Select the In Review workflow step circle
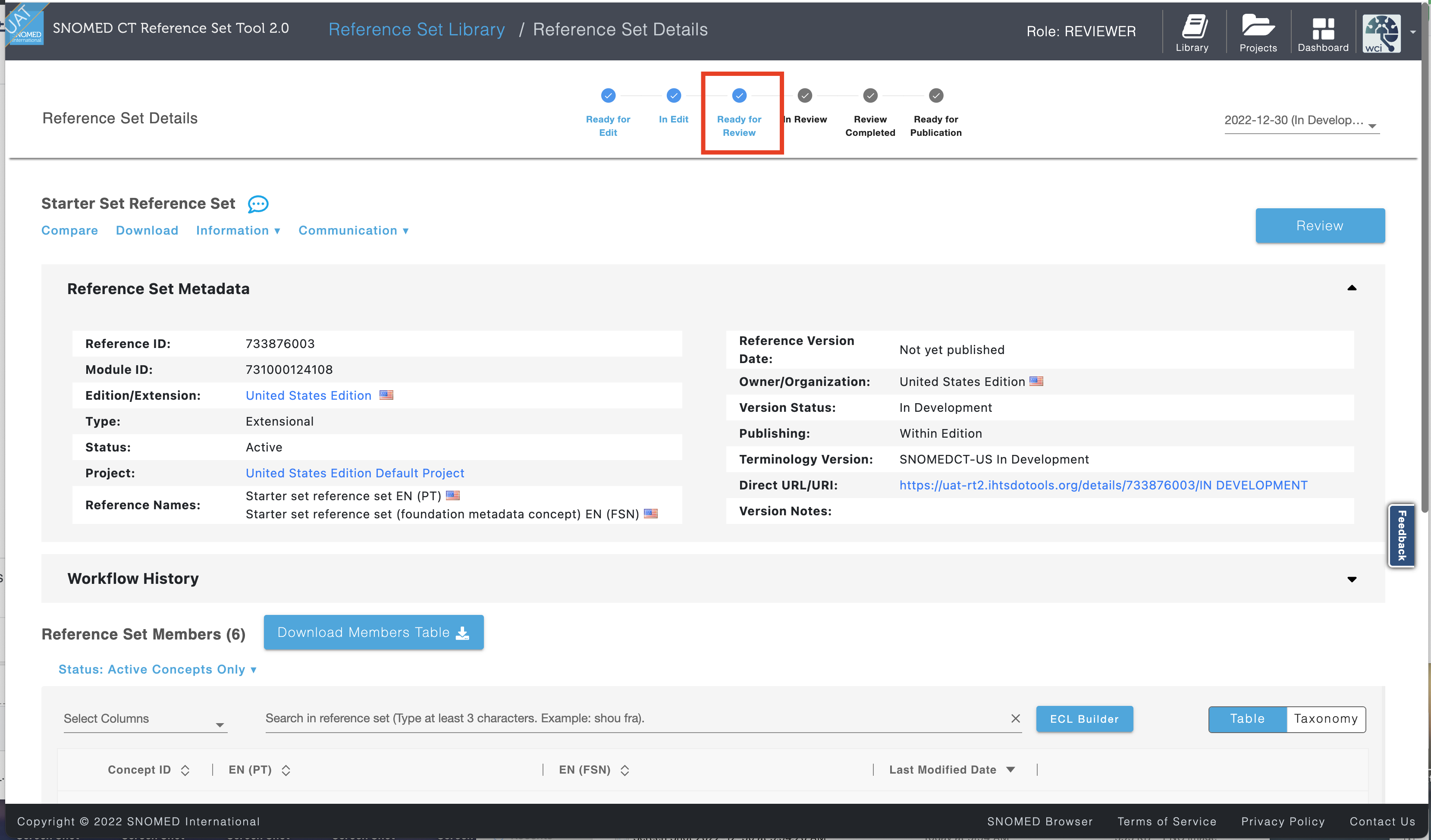1431x840 pixels. click(805, 95)
